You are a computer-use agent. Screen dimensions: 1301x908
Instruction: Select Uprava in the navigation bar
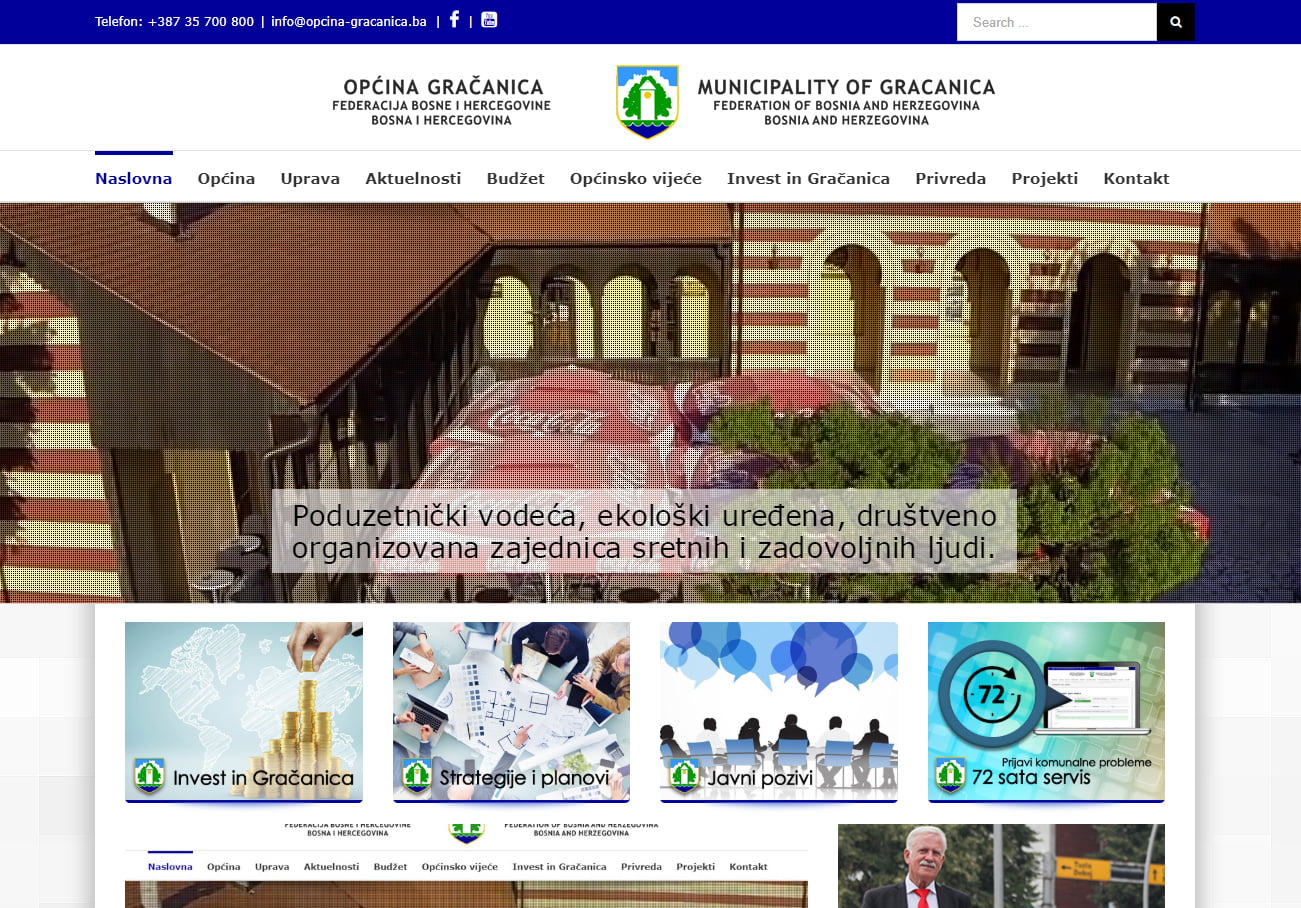(310, 179)
